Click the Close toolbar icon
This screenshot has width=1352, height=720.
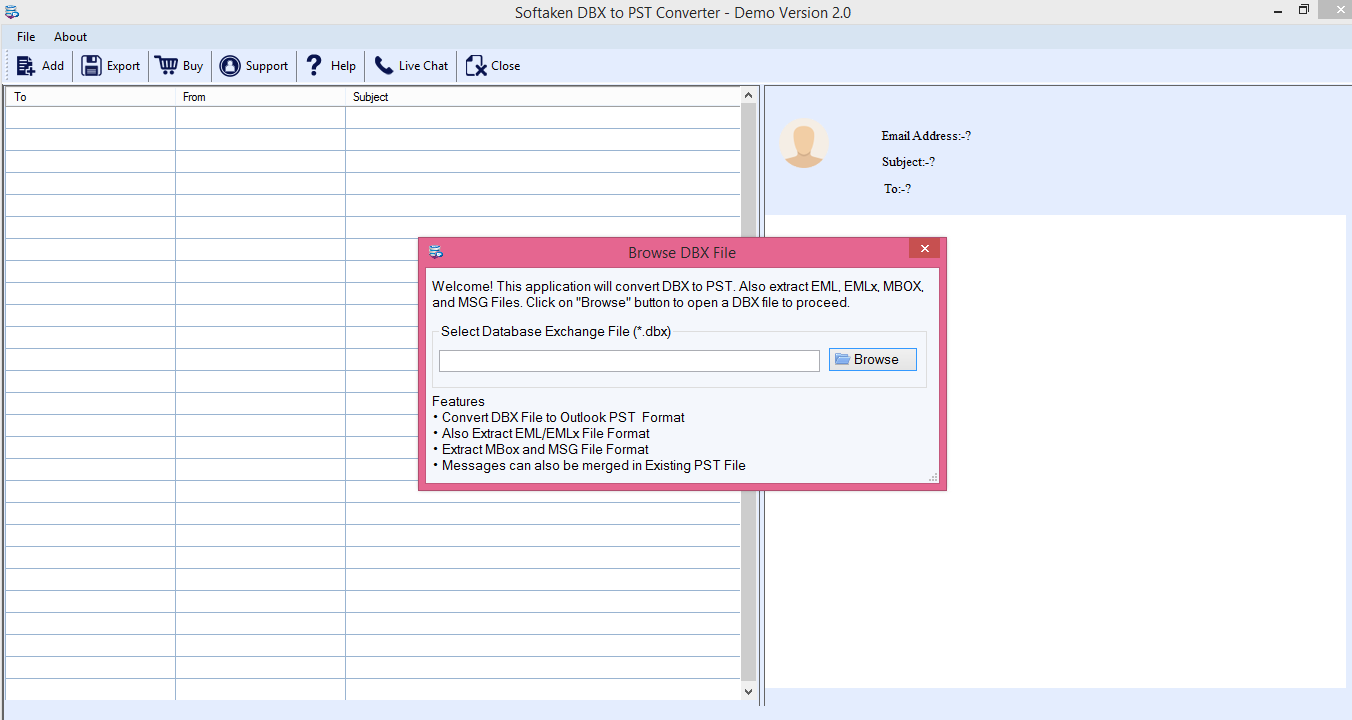476,66
